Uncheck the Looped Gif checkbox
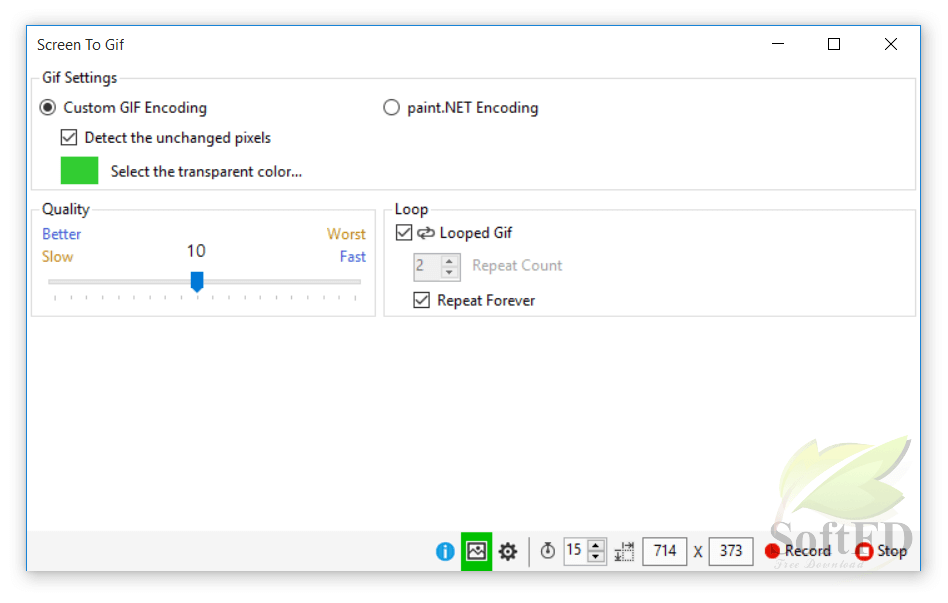The width and height of the screenshot is (948, 603). coord(404,232)
